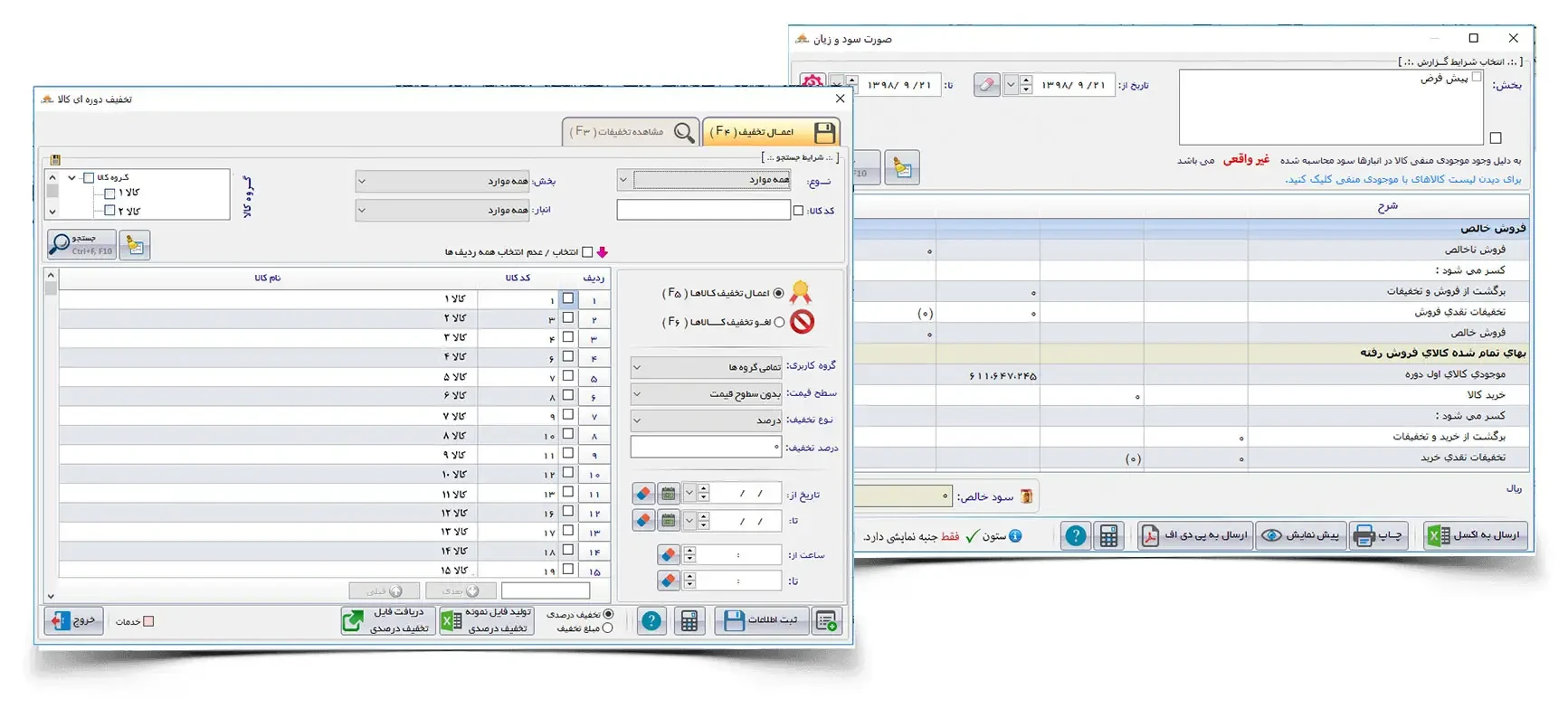Screen dimensions: 1568x708
Task: Click the clear-filters broom icon beside جستجو
Action: (x=135, y=245)
